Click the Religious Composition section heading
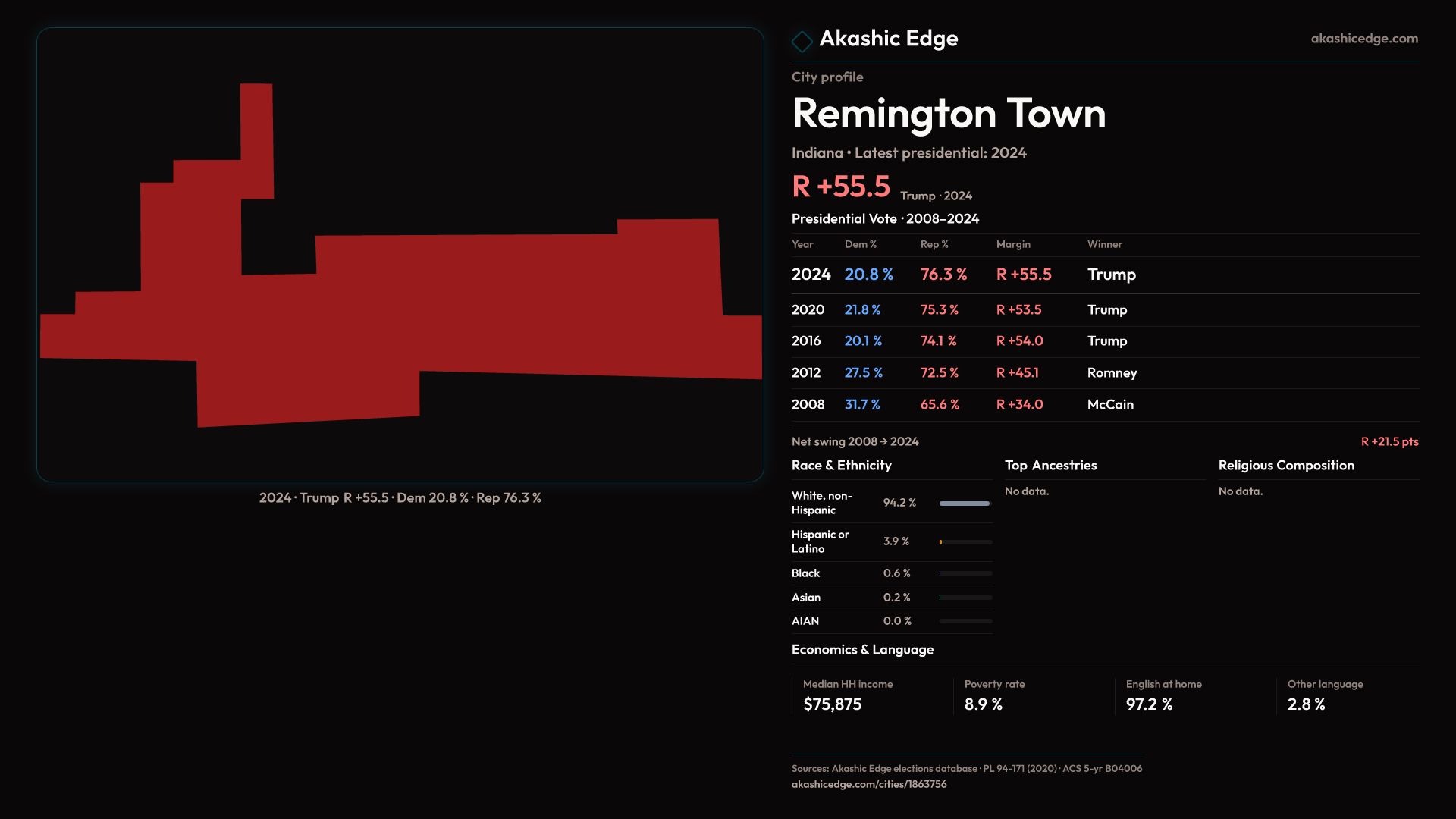 point(1285,466)
